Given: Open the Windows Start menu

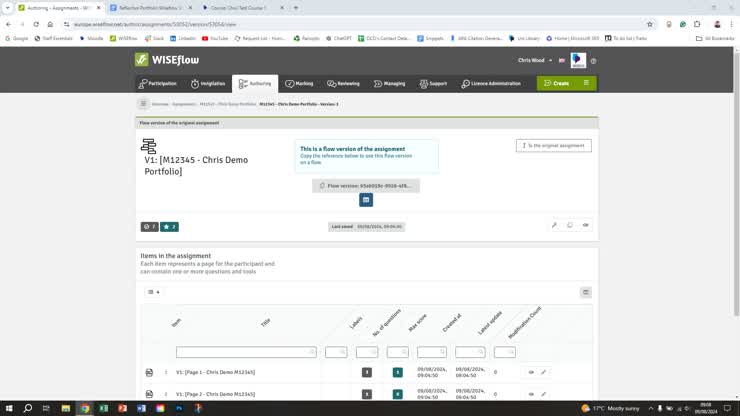Looking at the screenshot, I should (x=9, y=408).
